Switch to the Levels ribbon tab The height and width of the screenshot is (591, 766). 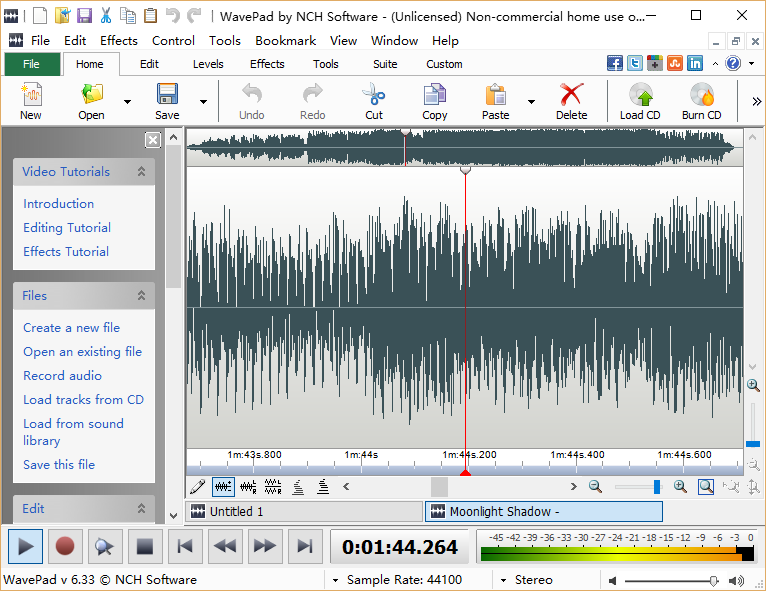(x=208, y=64)
